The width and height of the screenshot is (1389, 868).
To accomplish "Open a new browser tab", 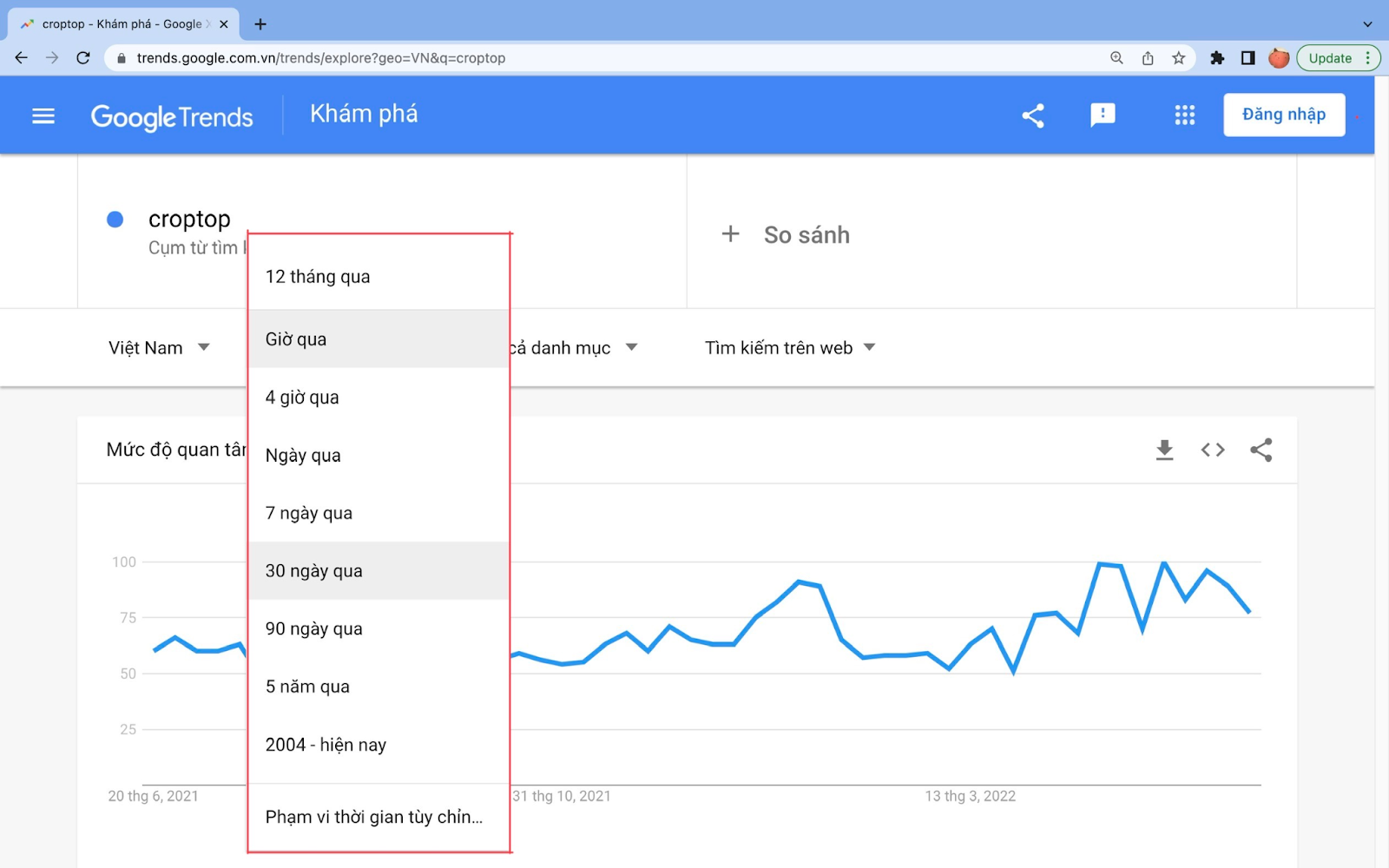I will (260, 24).
